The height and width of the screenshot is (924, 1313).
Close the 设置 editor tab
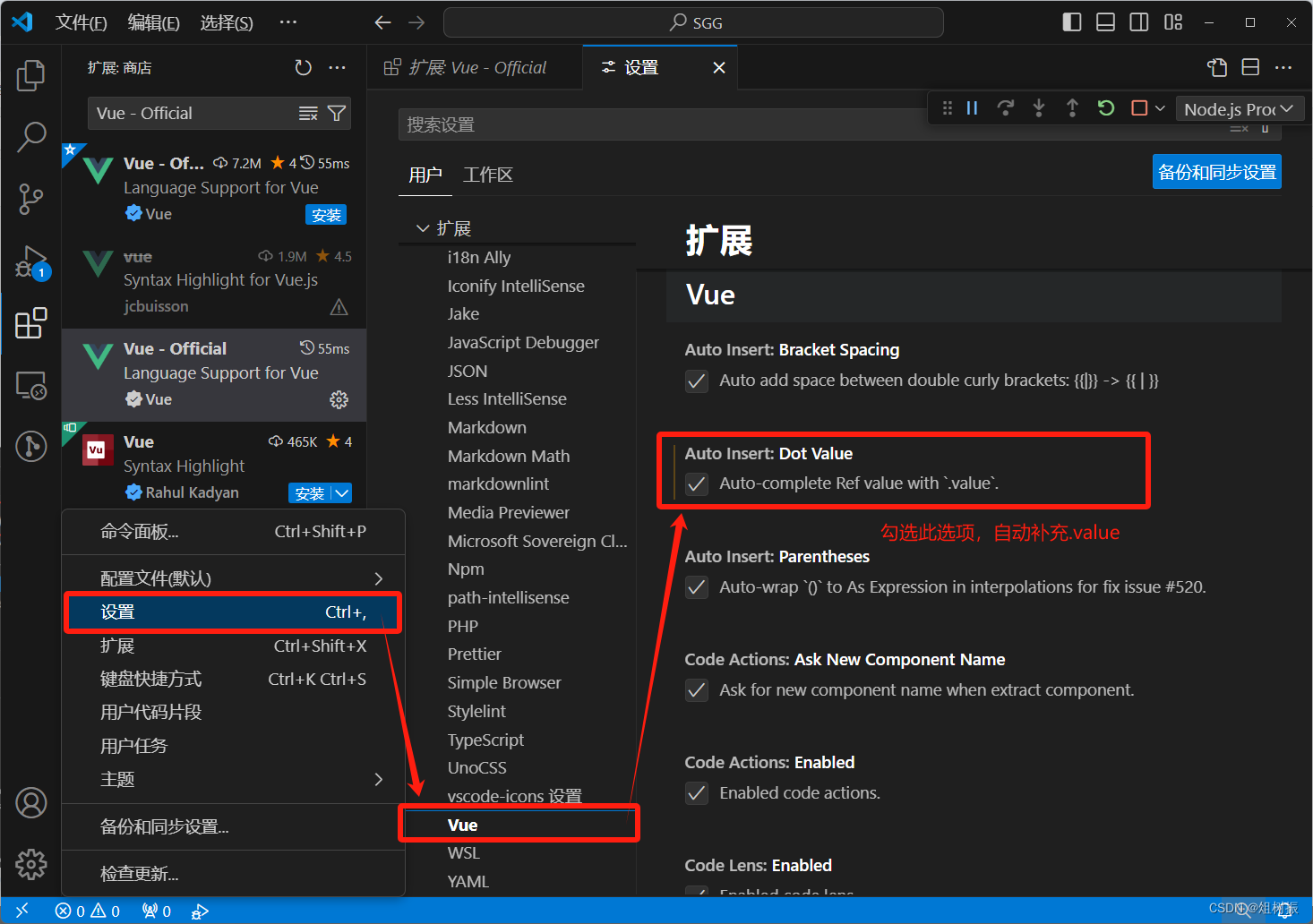pyautogui.click(x=718, y=67)
